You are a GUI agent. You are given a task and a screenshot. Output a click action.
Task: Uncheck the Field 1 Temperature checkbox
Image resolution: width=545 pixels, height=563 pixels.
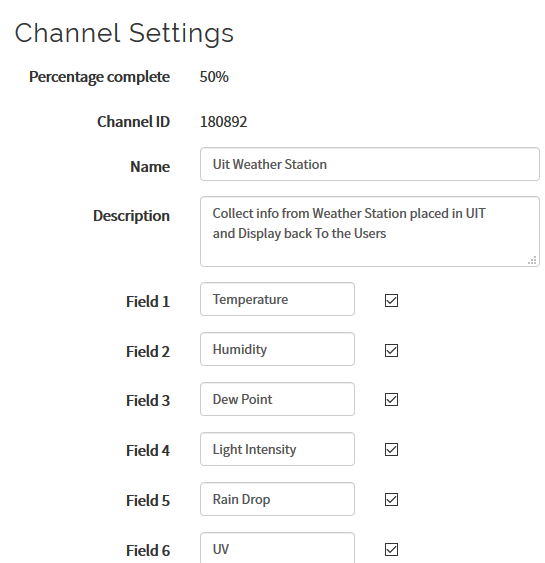click(391, 301)
